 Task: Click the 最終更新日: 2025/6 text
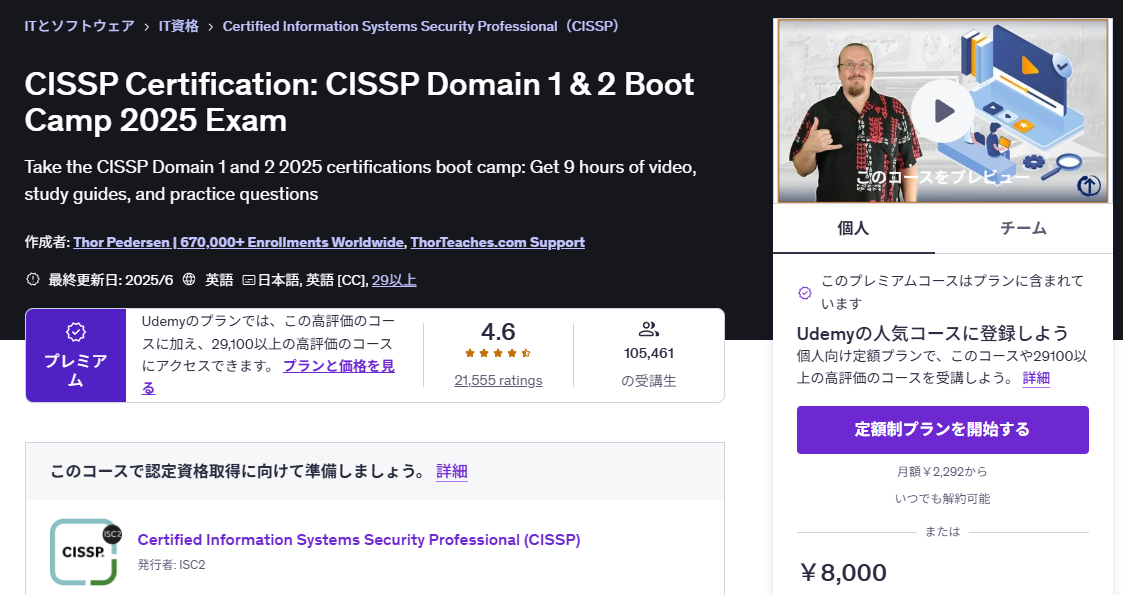[x=111, y=280]
